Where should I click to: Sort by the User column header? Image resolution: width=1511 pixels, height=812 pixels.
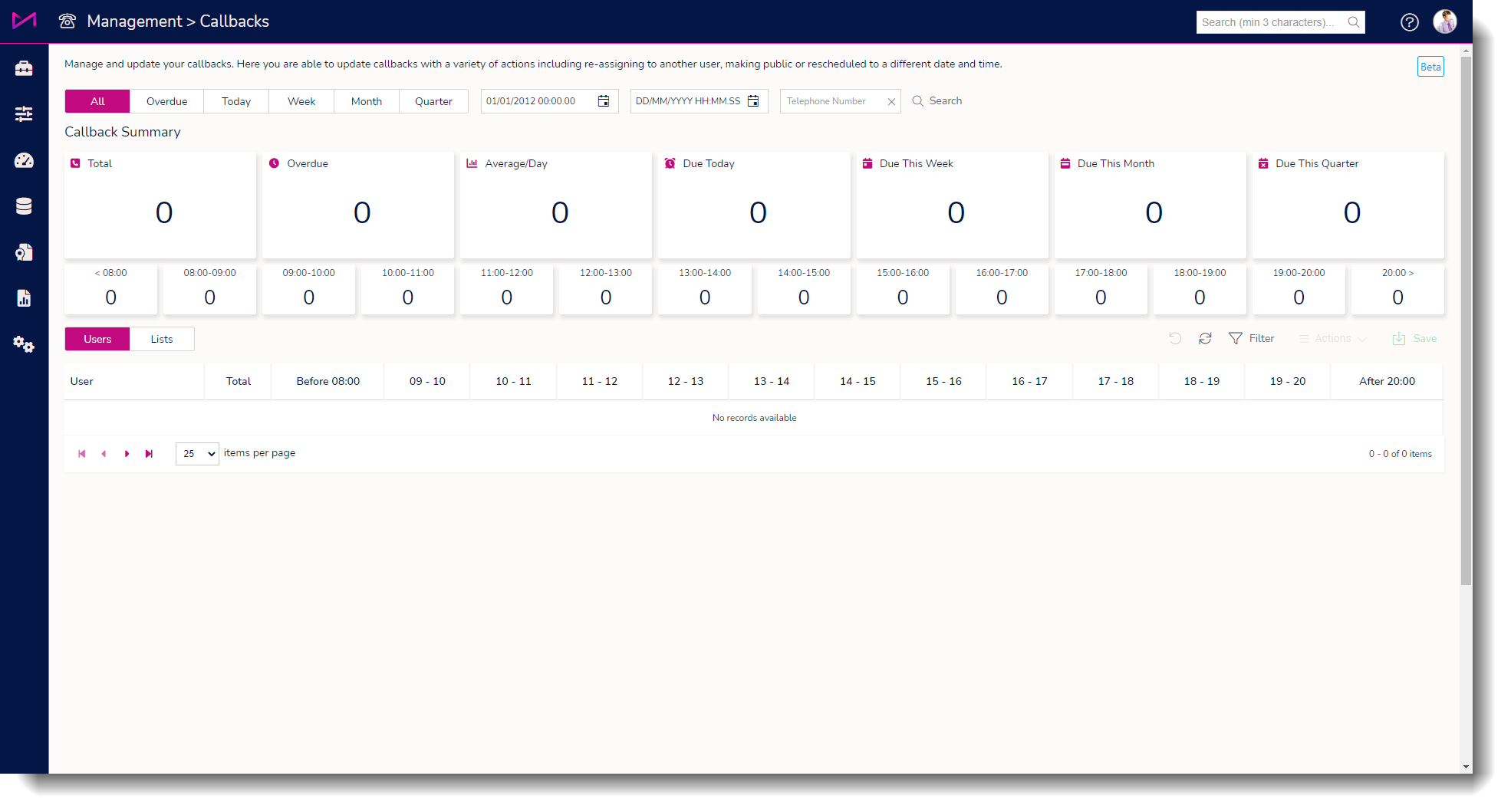click(134, 381)
